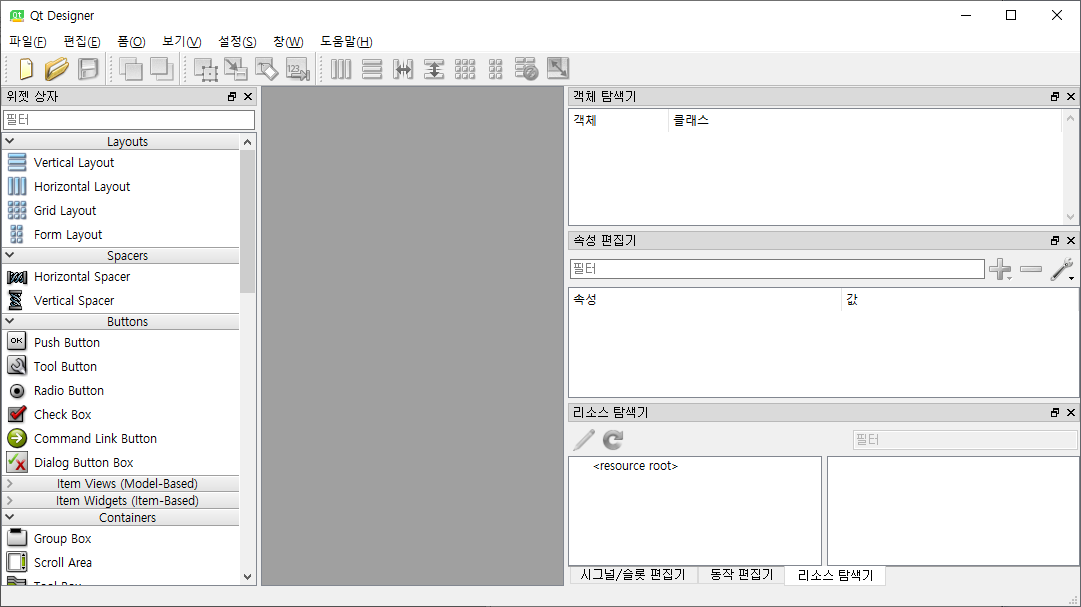This screenshot has width=1081, height=607.
Task: Send selected widget to back
Action: [130, 69]
